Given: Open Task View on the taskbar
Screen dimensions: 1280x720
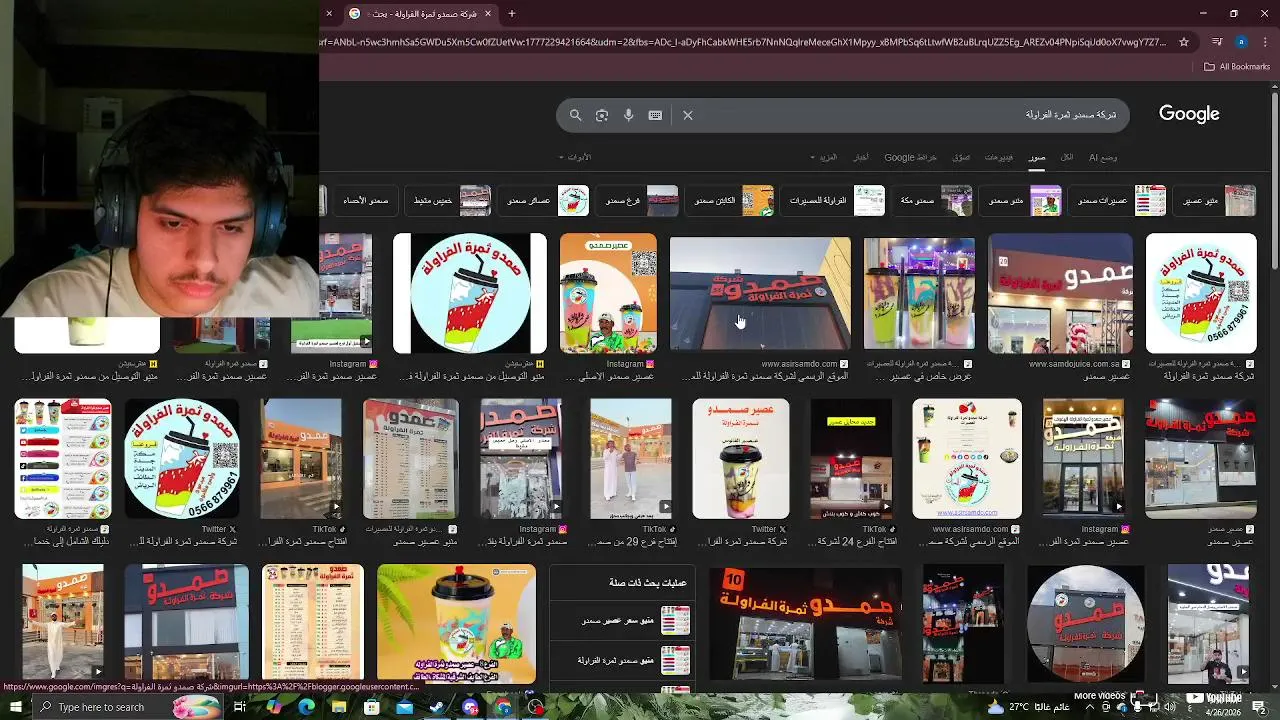Looking at the screenshot, I should click(240, 707).
